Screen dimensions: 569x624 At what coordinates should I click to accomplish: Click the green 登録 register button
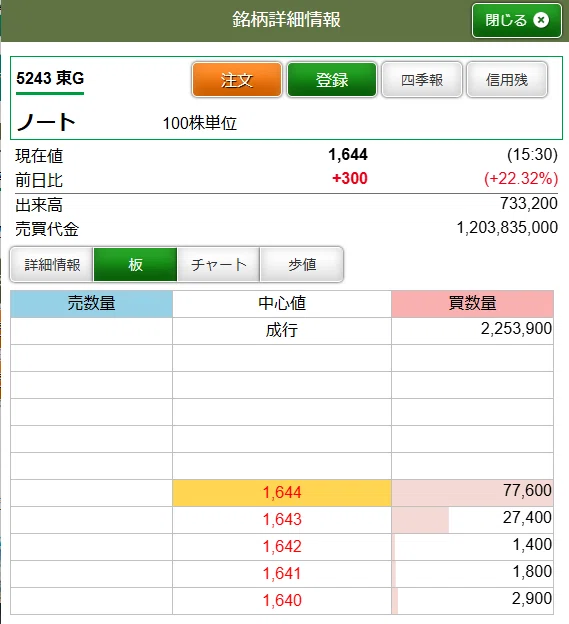coord(332,80)
